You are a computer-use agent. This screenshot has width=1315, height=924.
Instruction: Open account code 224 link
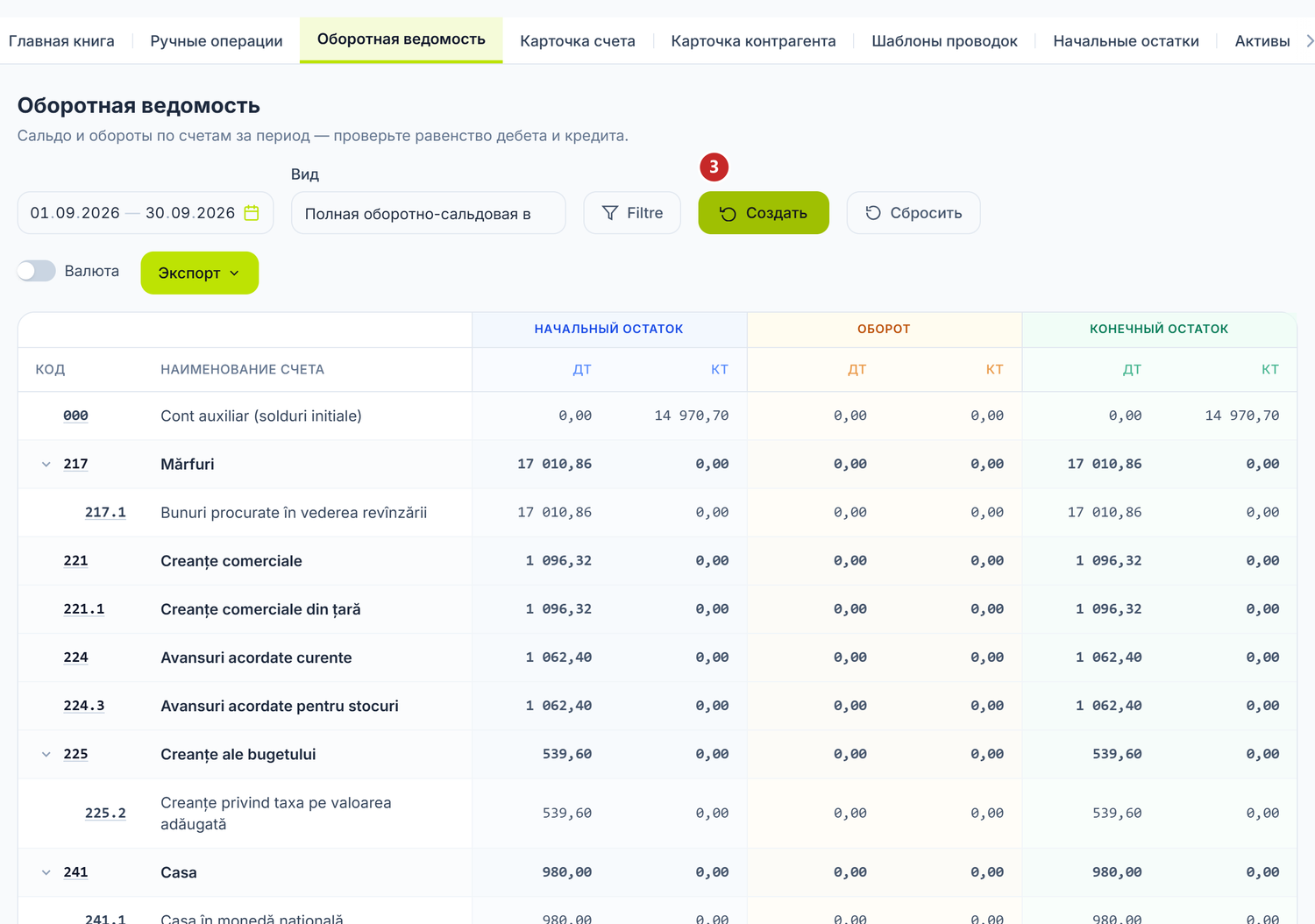75,657
